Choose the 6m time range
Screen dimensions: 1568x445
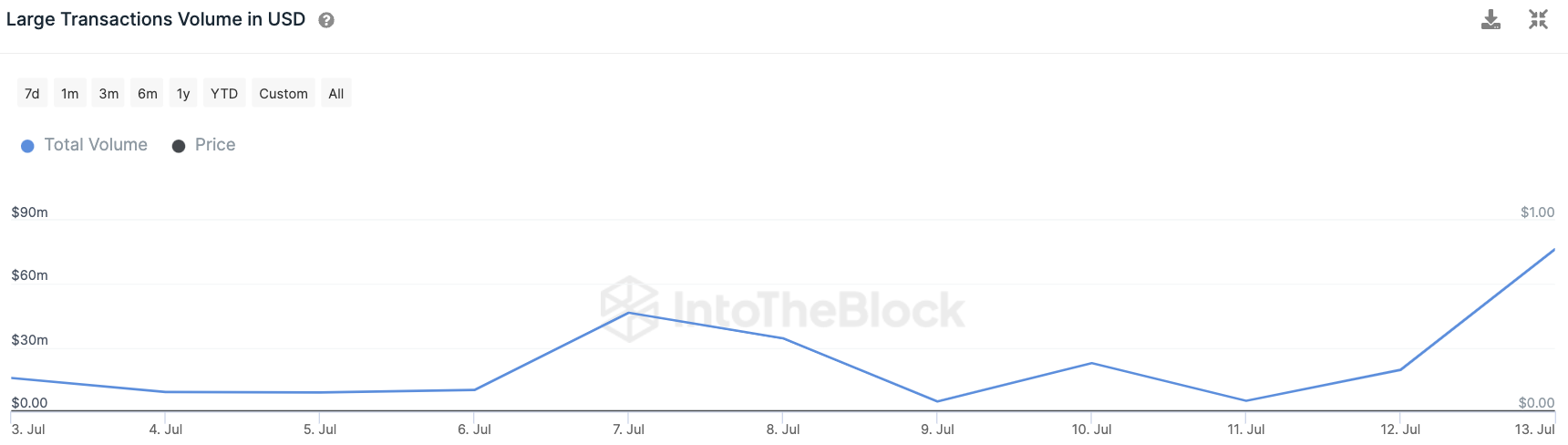pyautogui.click(x=148, y=93)
